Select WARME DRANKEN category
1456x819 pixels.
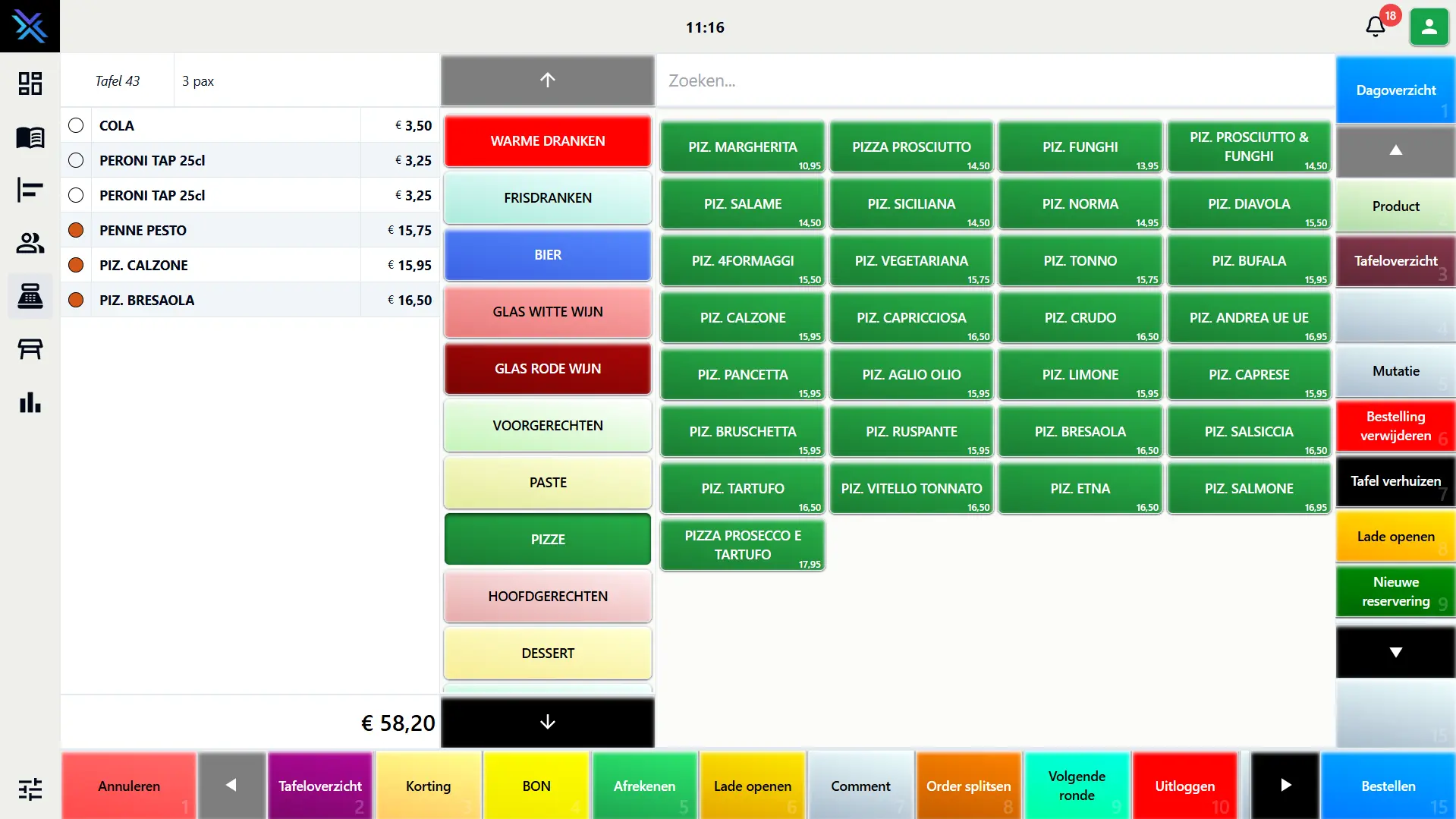[x=548, y=141]
